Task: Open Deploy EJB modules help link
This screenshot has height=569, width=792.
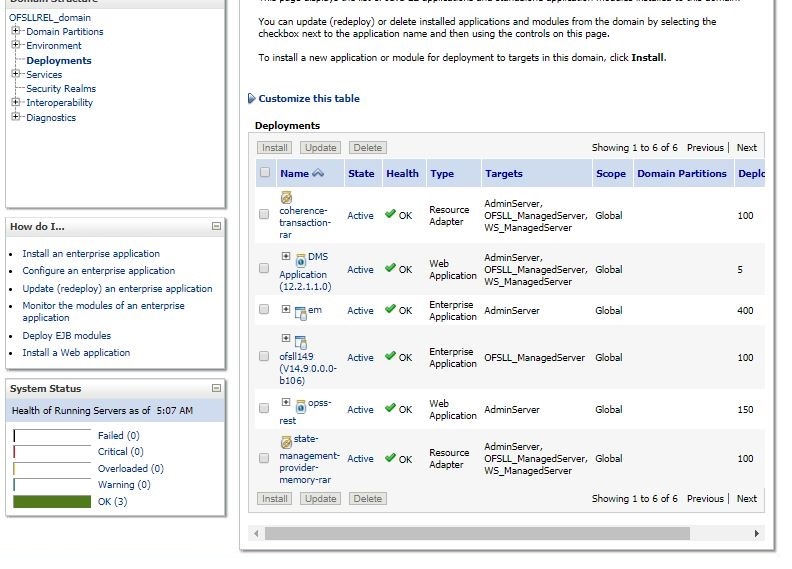Action: coord(66,335)
